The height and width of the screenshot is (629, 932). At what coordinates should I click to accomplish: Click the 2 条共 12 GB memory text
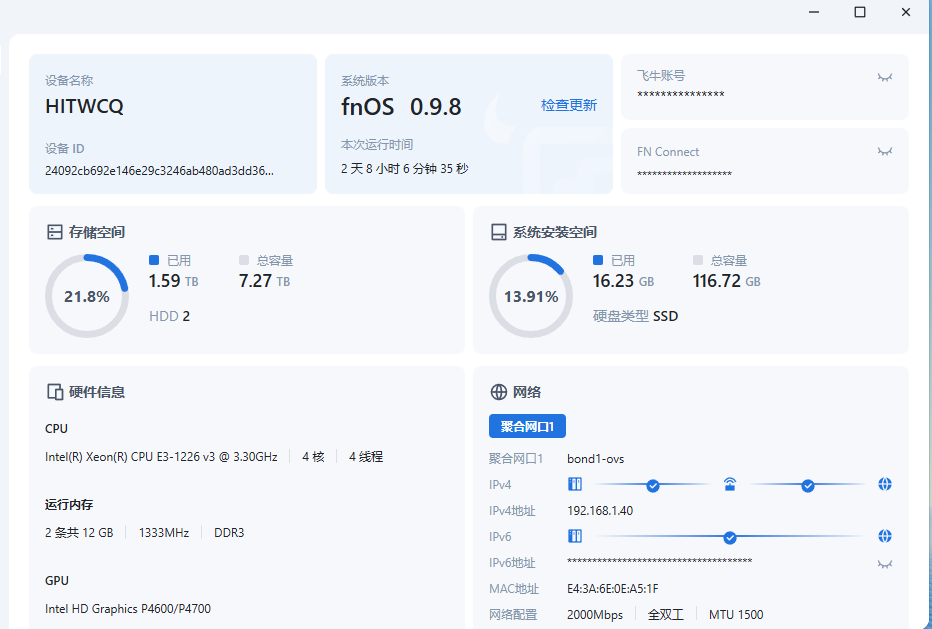pos(79,533)
